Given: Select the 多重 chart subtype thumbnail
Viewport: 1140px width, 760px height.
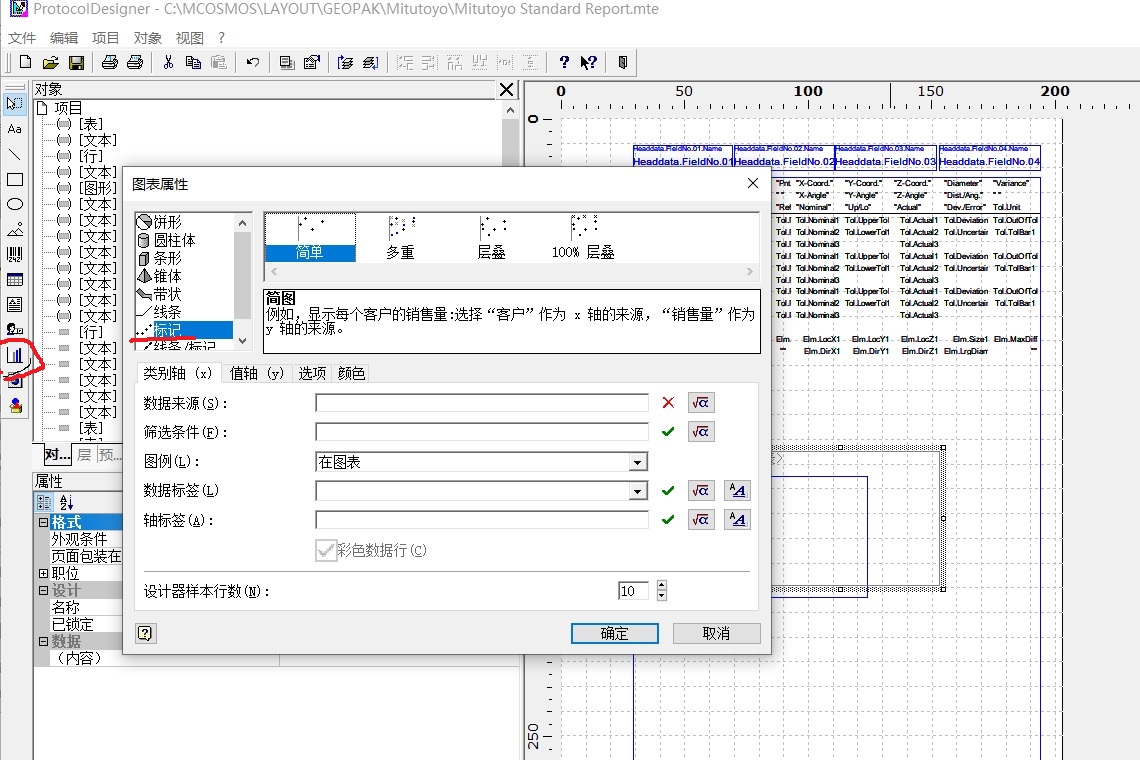Looking at the screenshot, I should pos(401,237).
